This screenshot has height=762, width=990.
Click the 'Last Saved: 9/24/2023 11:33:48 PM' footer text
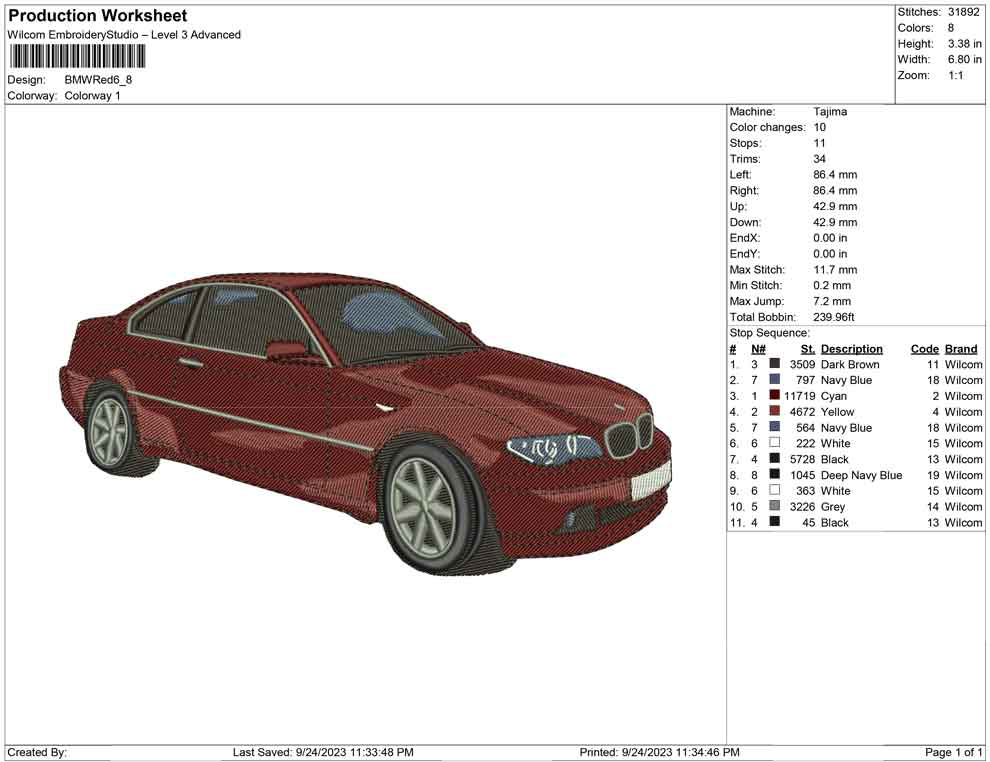pos(323,752)
